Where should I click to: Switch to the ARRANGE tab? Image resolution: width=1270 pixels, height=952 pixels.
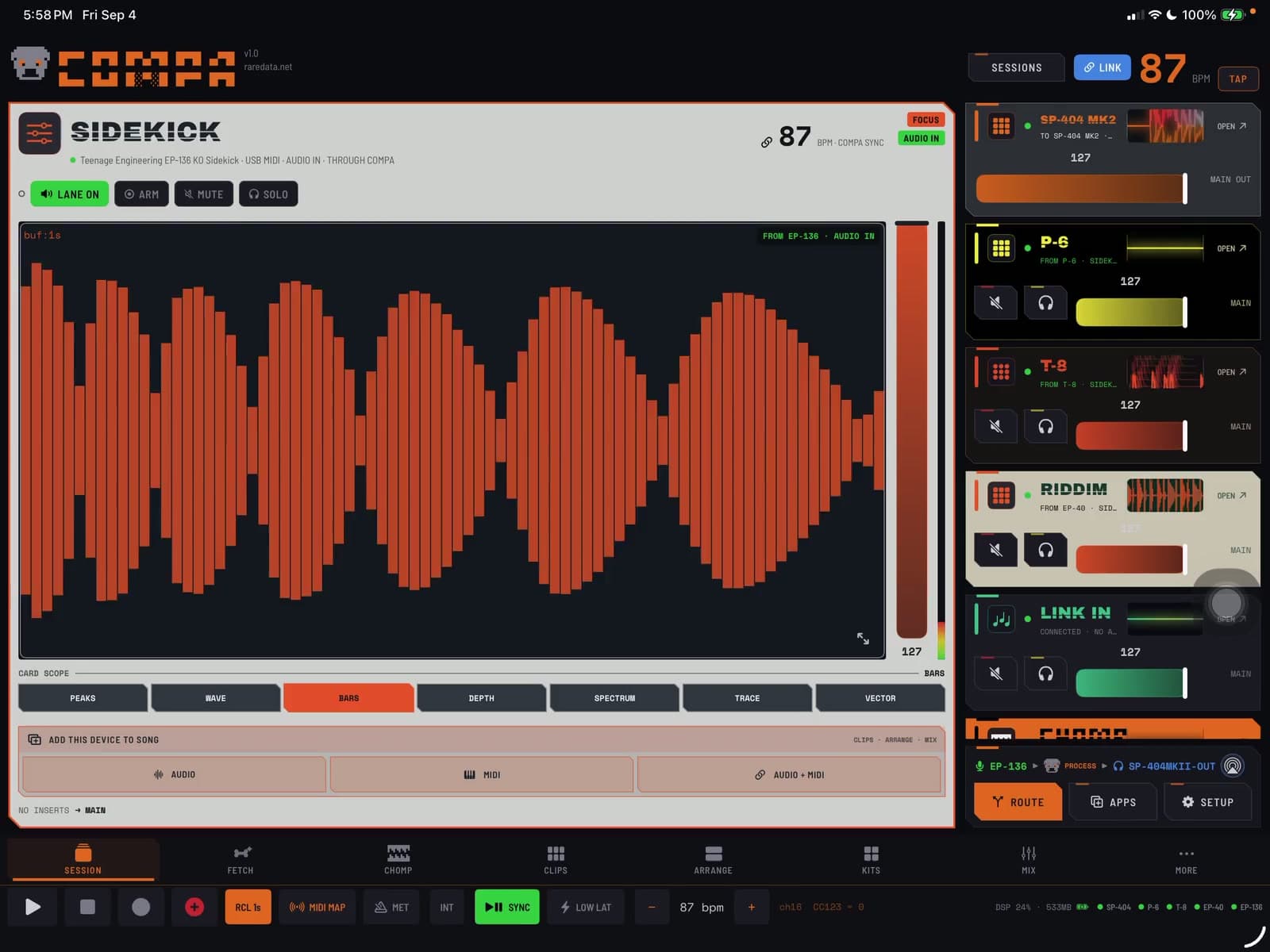pyautogui.click(x=713, y=860)
